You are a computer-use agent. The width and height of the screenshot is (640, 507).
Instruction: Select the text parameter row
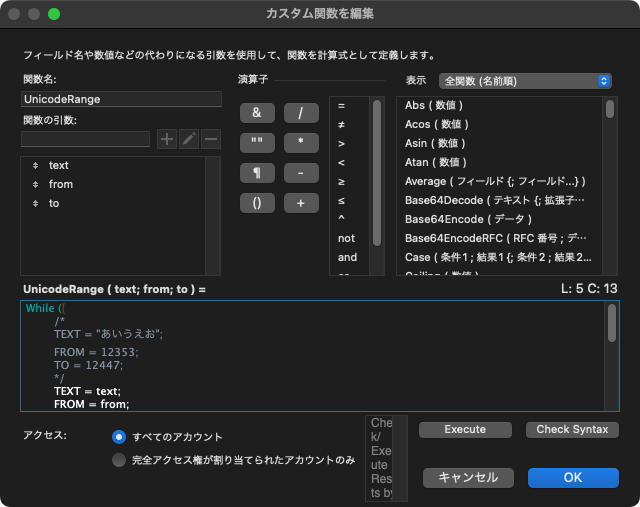[x=113, y=165]
